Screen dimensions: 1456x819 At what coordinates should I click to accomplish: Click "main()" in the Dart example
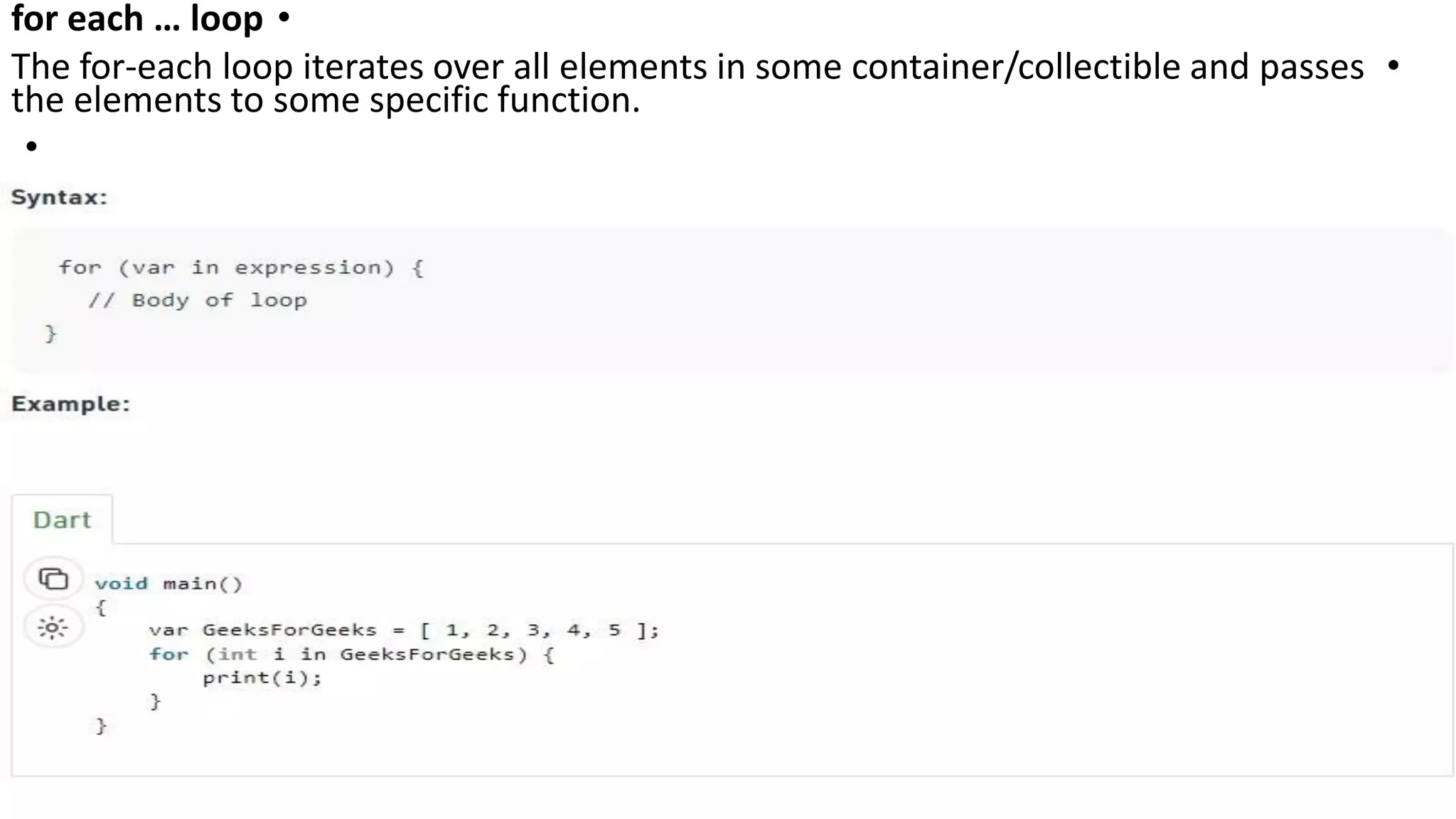(x=203, y=584)
